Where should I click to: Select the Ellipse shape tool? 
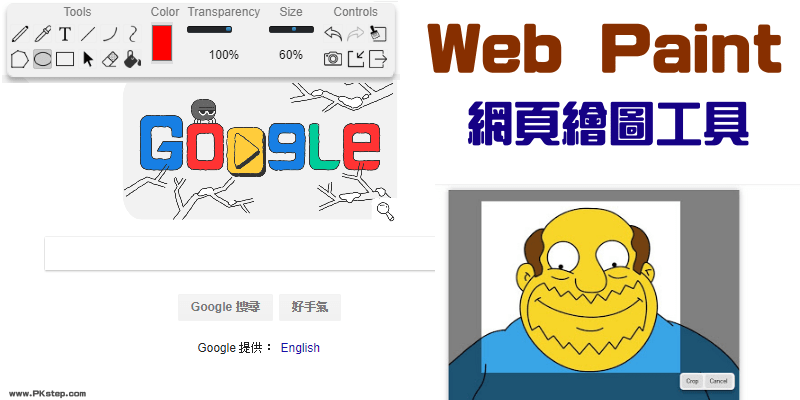(42, 59)
